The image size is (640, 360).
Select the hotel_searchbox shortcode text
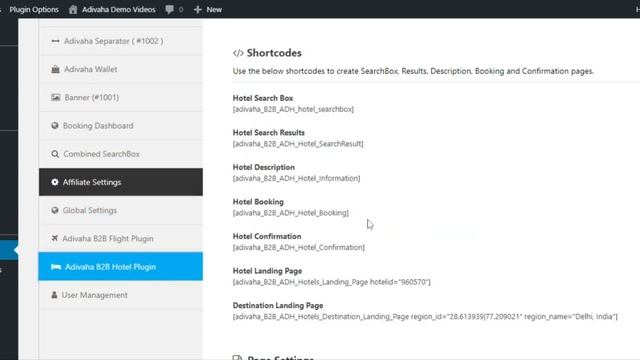[293, 109]
